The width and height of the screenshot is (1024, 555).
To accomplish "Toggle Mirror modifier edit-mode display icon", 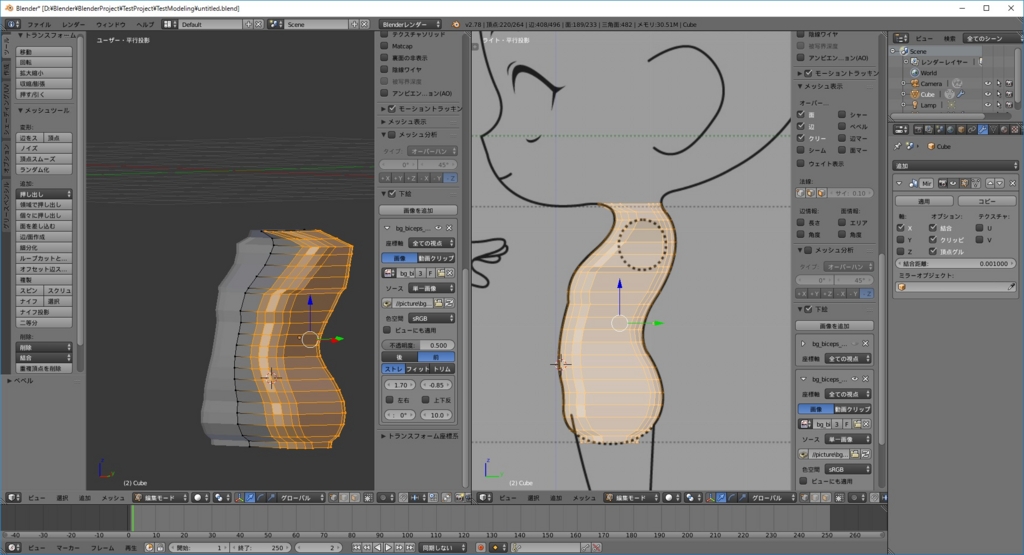I will tap(965, 183).
